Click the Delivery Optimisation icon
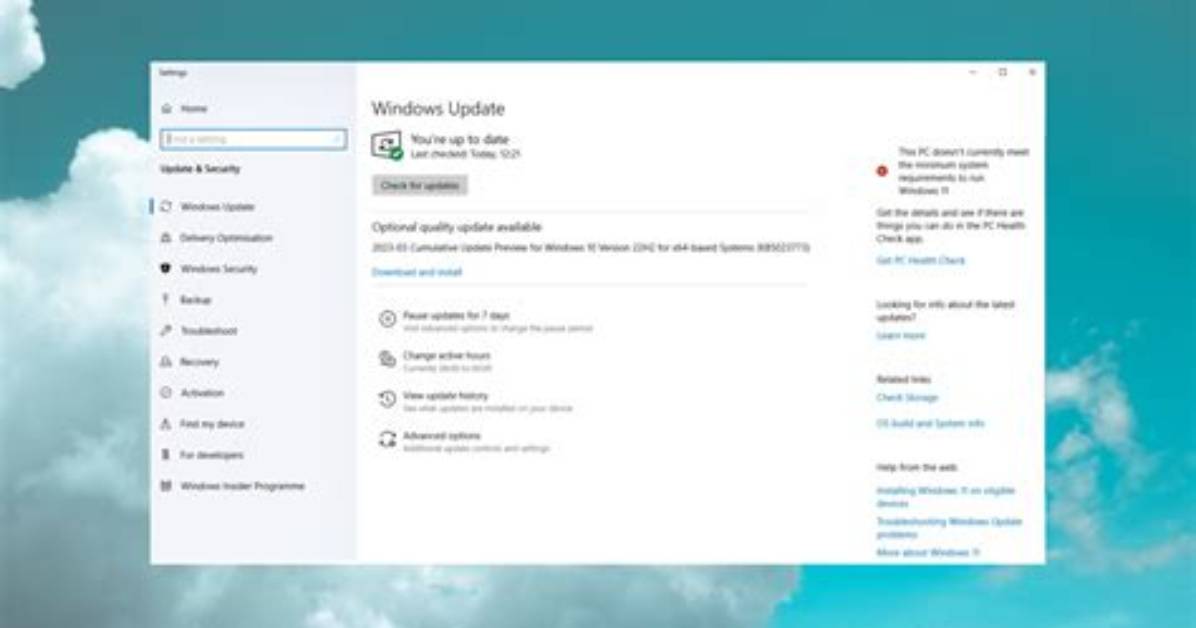Screen dimensions: 1196x628 166,237
